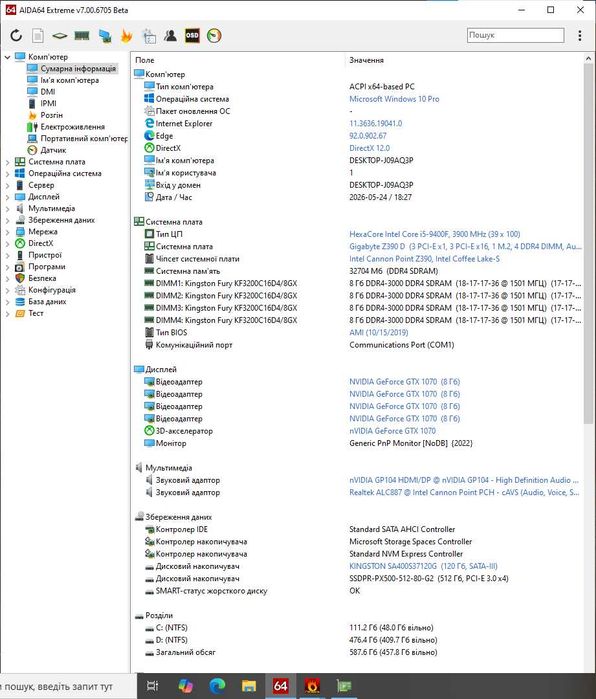Open the Gigabyte Z390 D link

(465, 247)
